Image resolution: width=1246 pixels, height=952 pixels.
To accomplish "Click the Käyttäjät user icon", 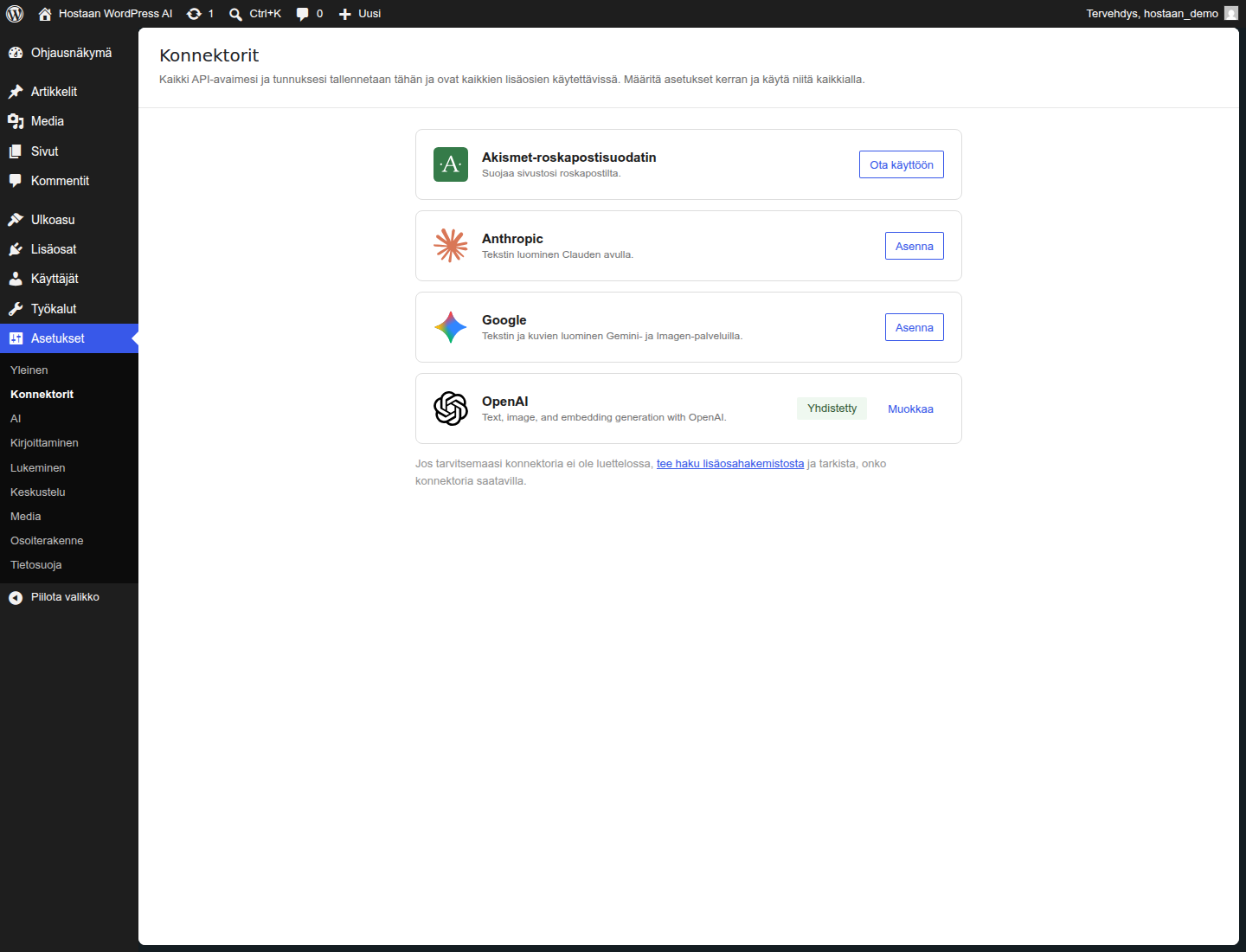I will click(x=16, y=279).
